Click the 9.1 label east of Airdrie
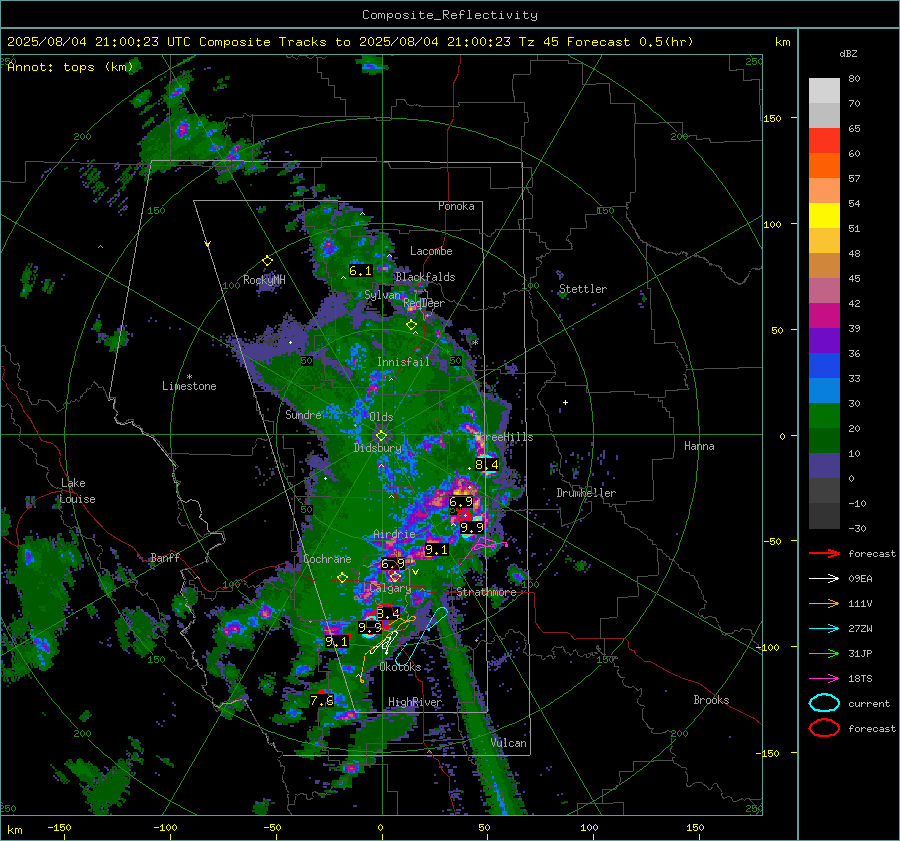The width and height of the screenshot is (900, 841). tap(436, 550)
